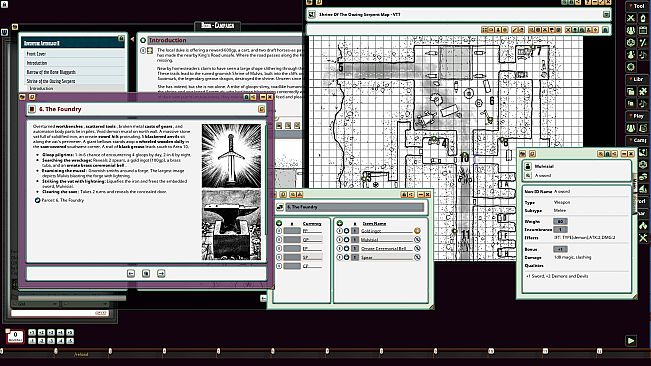Open the 'Parcel: 6. The Foundry' link

[x=63, y=200]
